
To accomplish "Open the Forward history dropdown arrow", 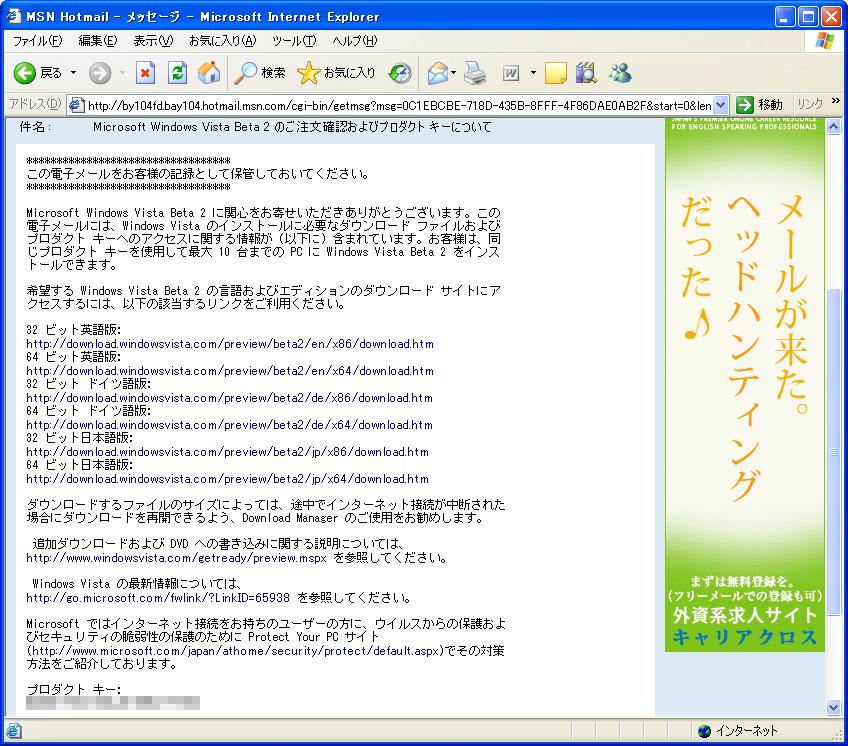I will point(123,72).
